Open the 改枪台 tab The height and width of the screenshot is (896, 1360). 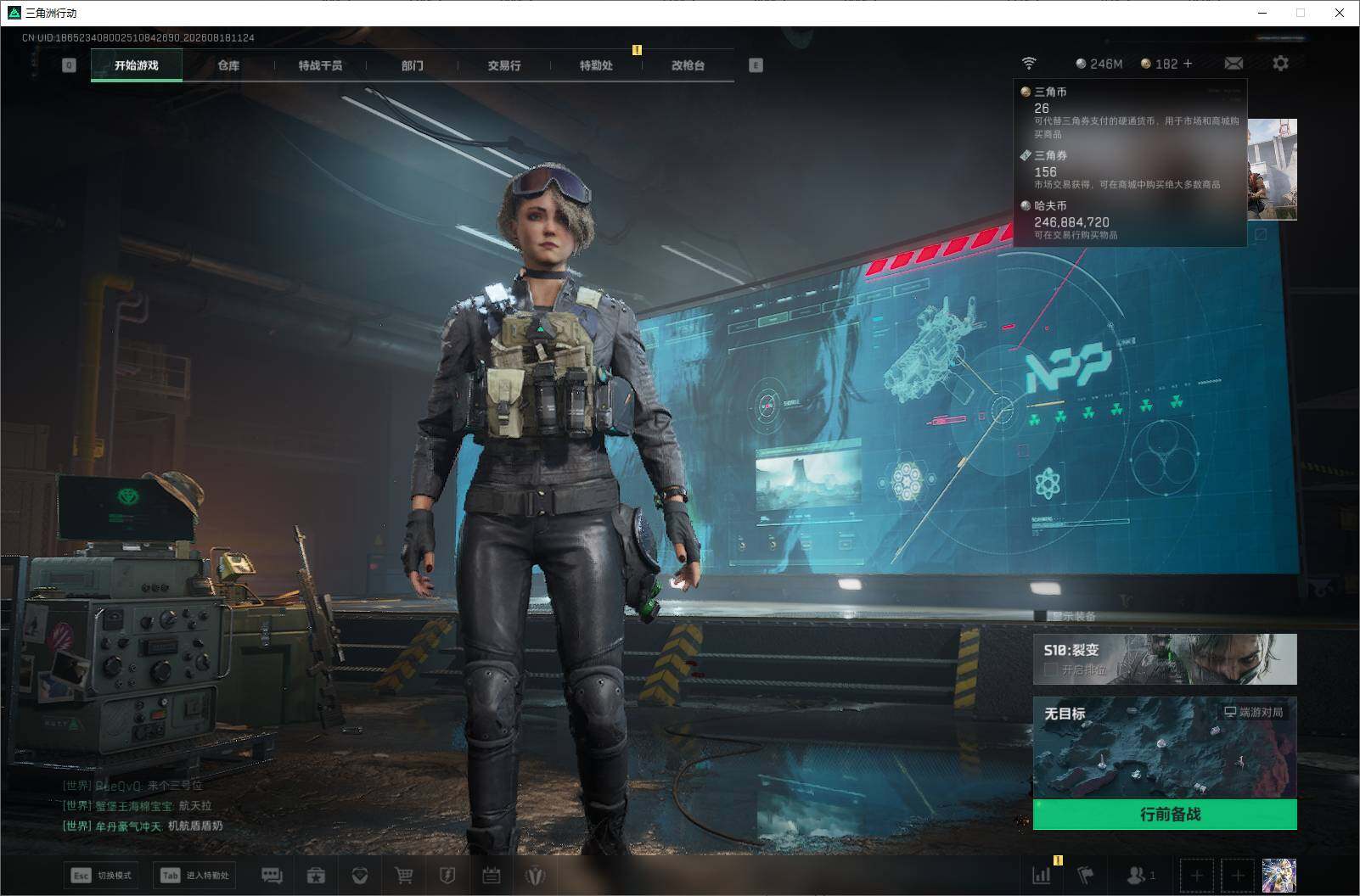click(688, 65)
